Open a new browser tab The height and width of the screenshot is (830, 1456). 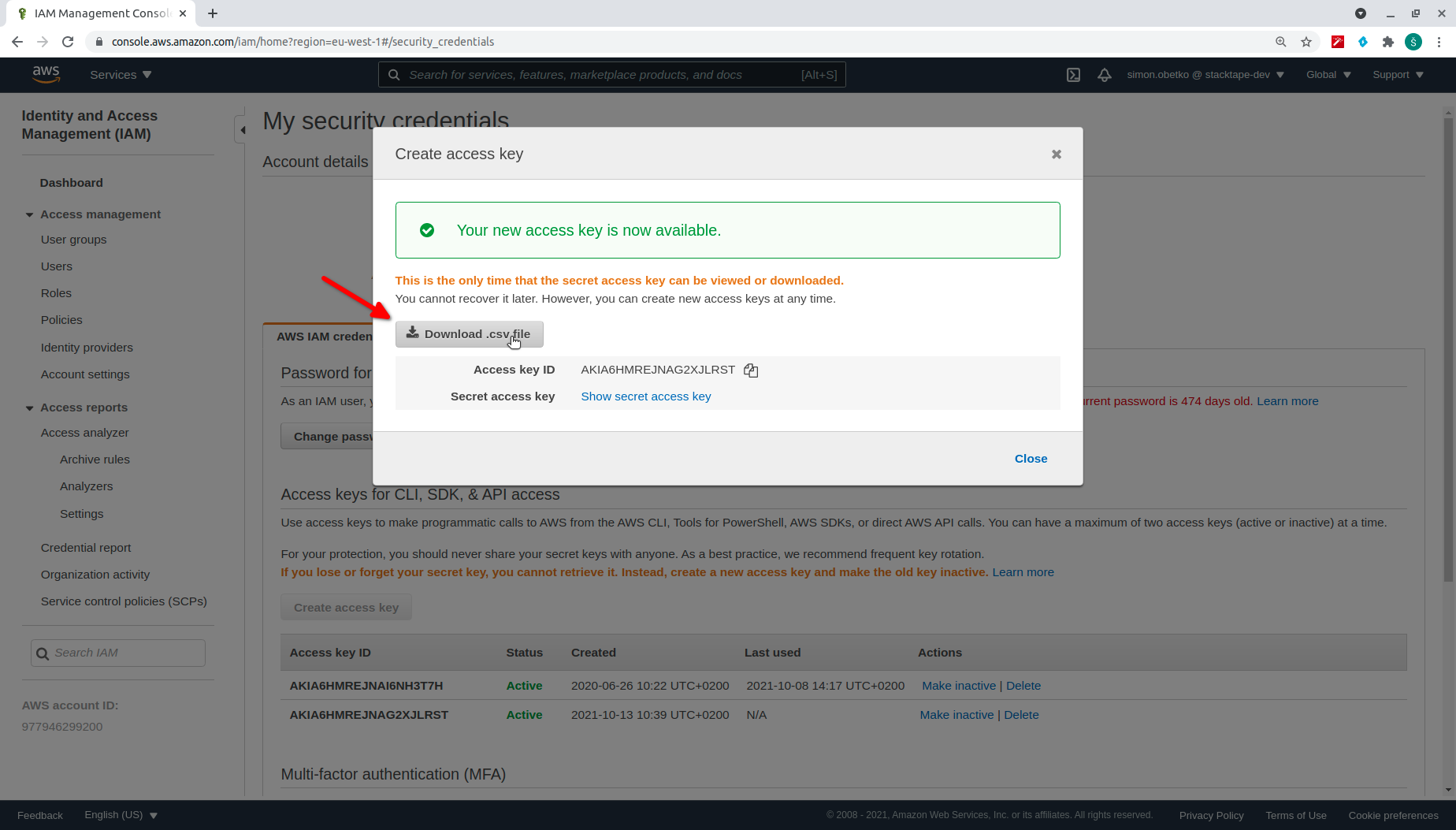(213, 13)
